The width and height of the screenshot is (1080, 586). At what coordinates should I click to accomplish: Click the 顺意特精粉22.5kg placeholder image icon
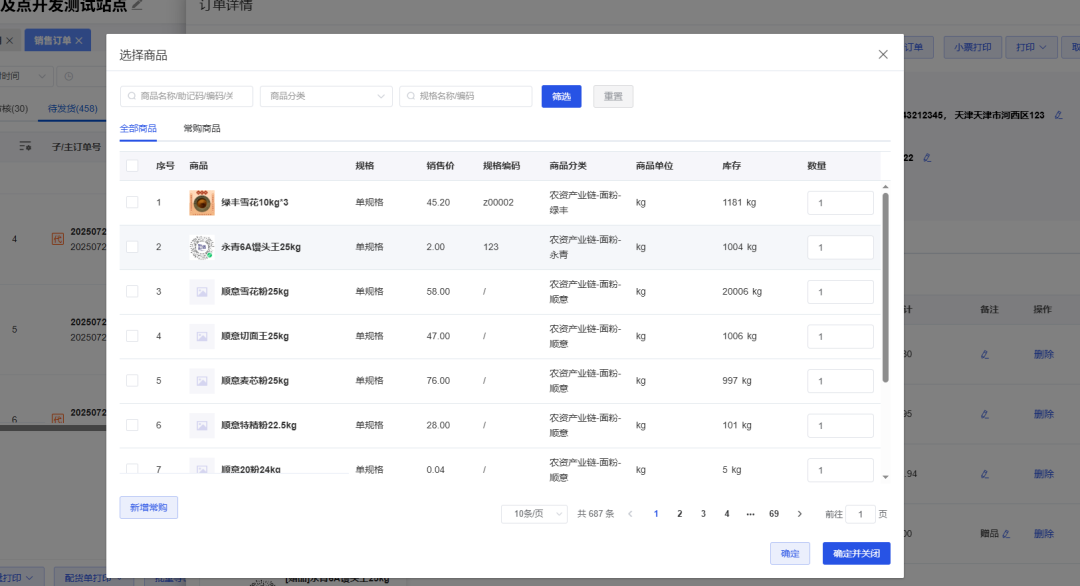202,426
